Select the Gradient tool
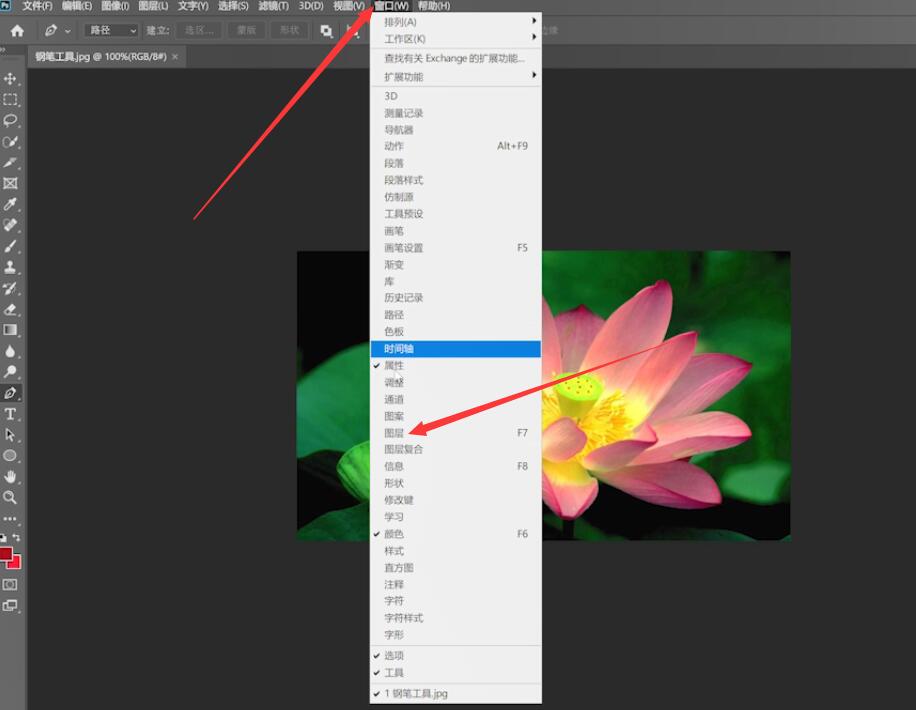Screen dimensions: 916x710 tap(10, 330)
